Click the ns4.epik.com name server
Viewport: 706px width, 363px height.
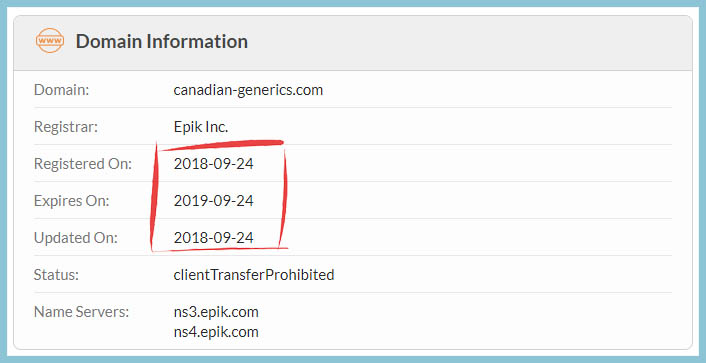coord(216,332)
